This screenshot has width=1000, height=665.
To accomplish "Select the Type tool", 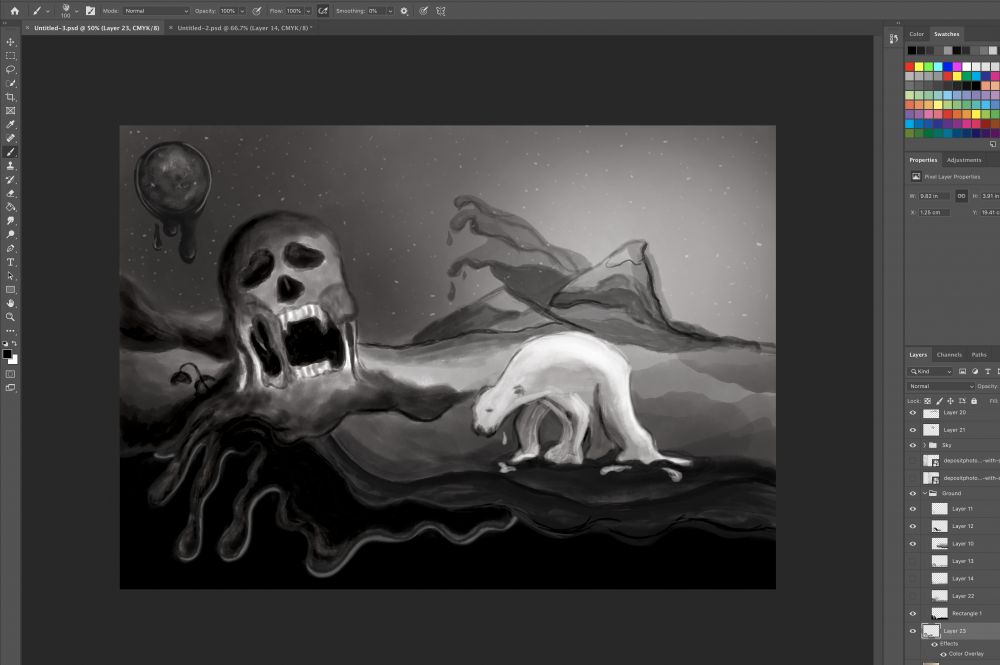I will pyautogui.click(x=11, y=262).
